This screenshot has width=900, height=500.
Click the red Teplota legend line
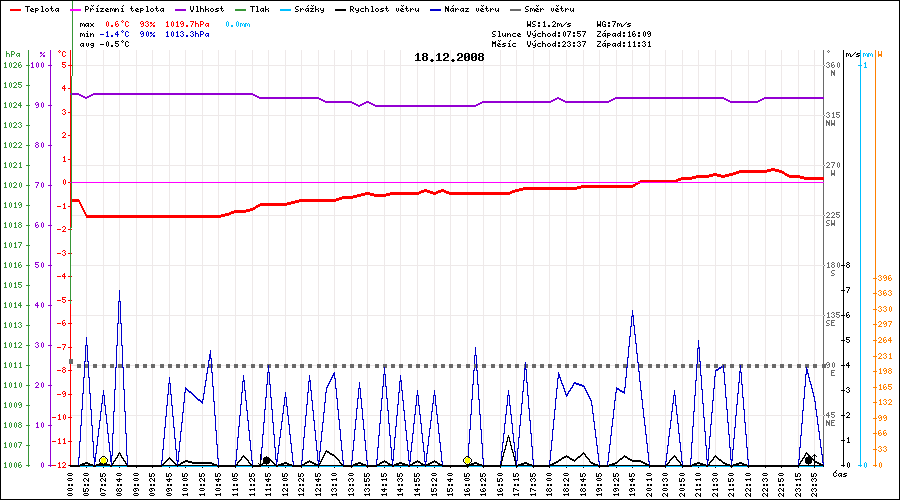[13, 9]
